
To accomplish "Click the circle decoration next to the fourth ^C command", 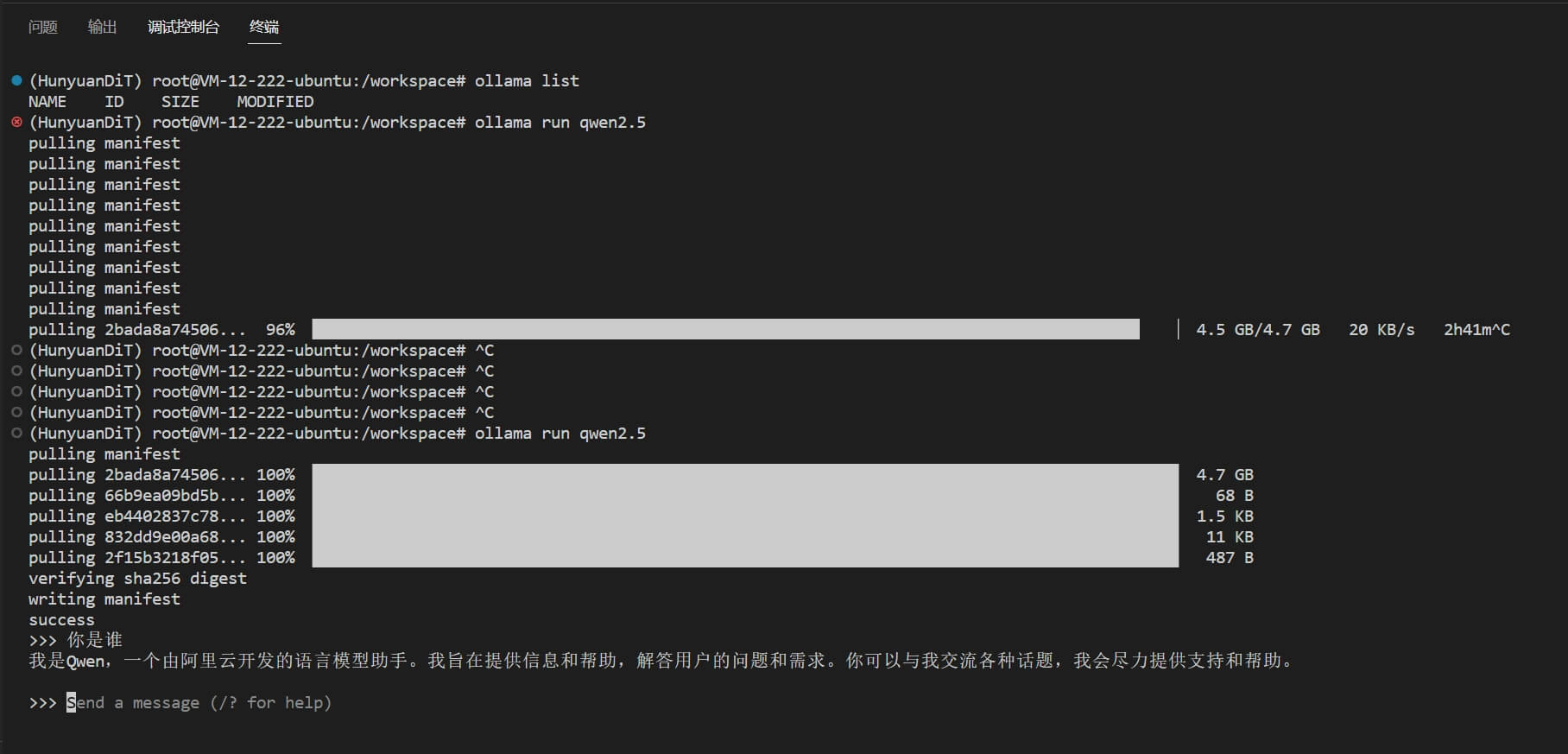I will pos(16,412).
